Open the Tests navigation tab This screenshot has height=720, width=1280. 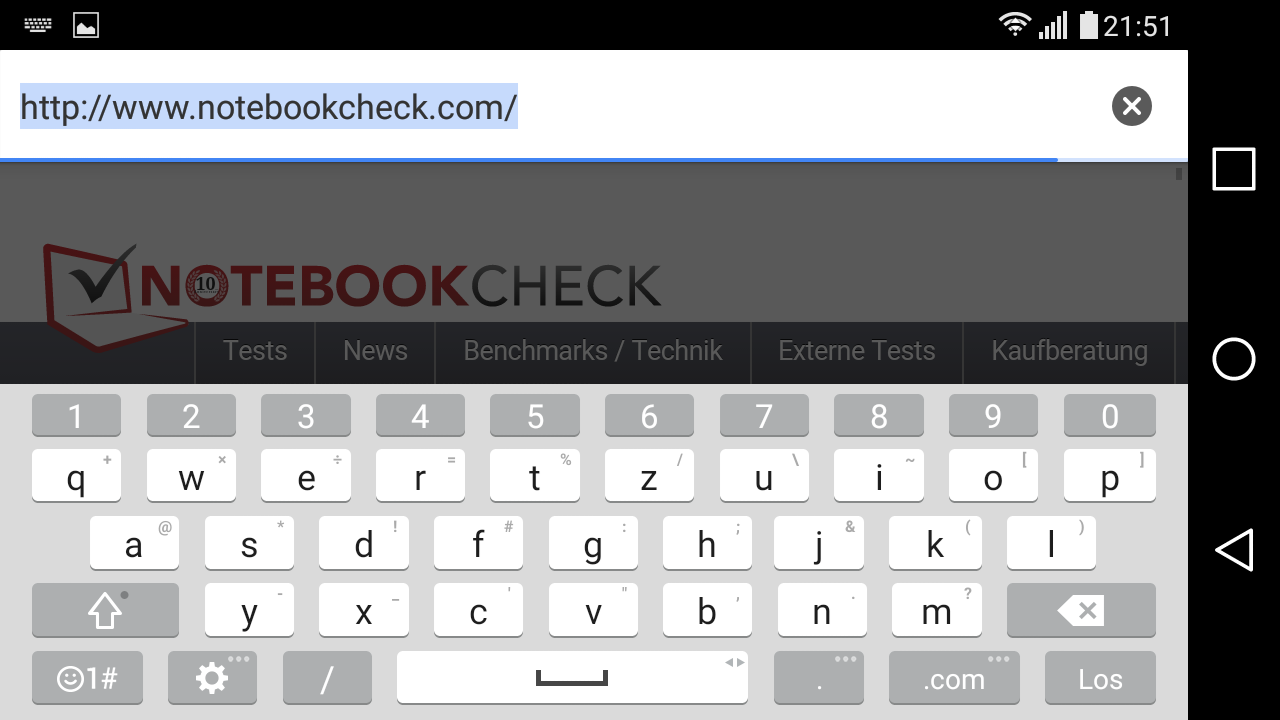coord(255,351)
